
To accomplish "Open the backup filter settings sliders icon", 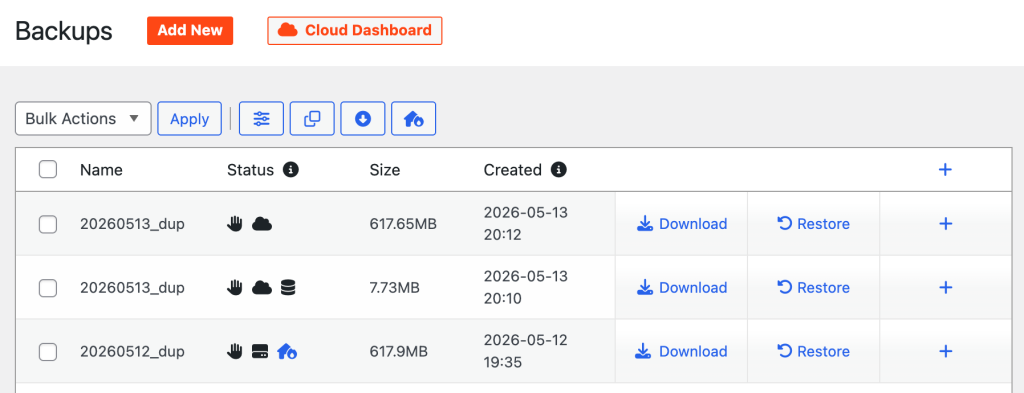I will (x=261, y=119).
